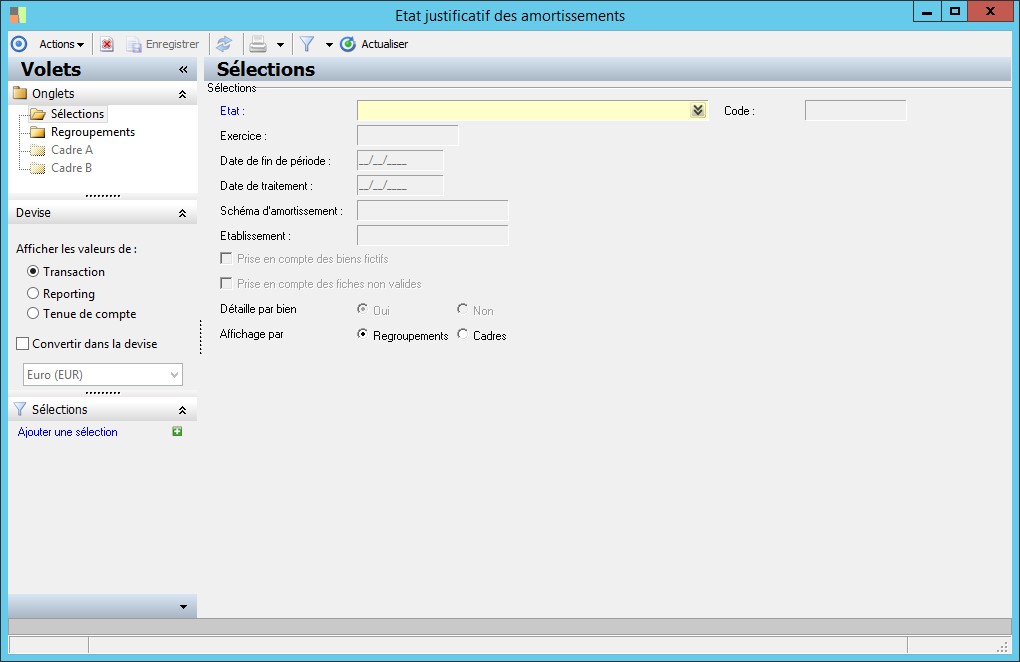1020x662 pixels.
Task: Click the blue refresh arrows icon
Action: 224,44
